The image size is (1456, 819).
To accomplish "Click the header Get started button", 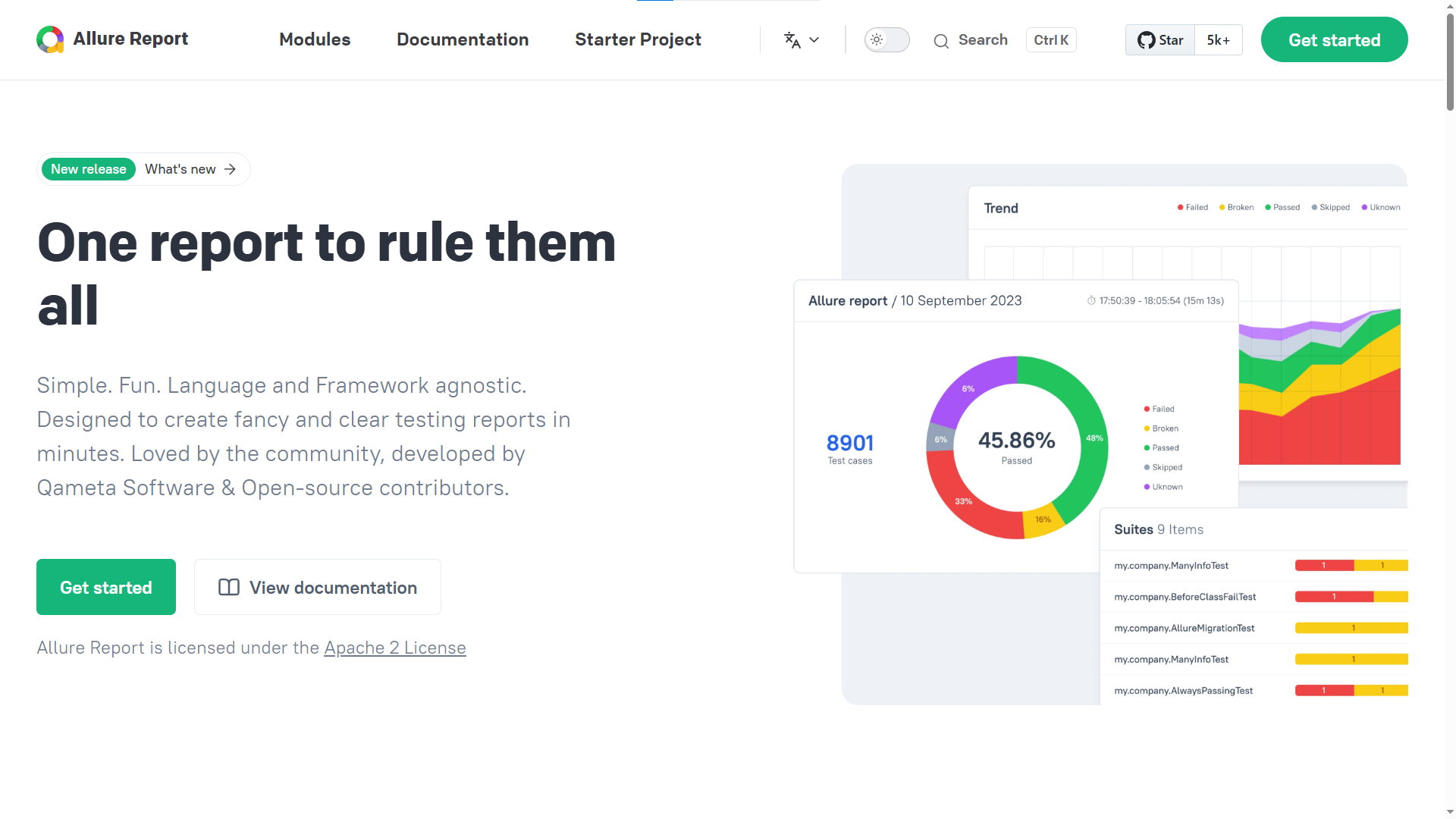I will click(x=1334, y=39).
